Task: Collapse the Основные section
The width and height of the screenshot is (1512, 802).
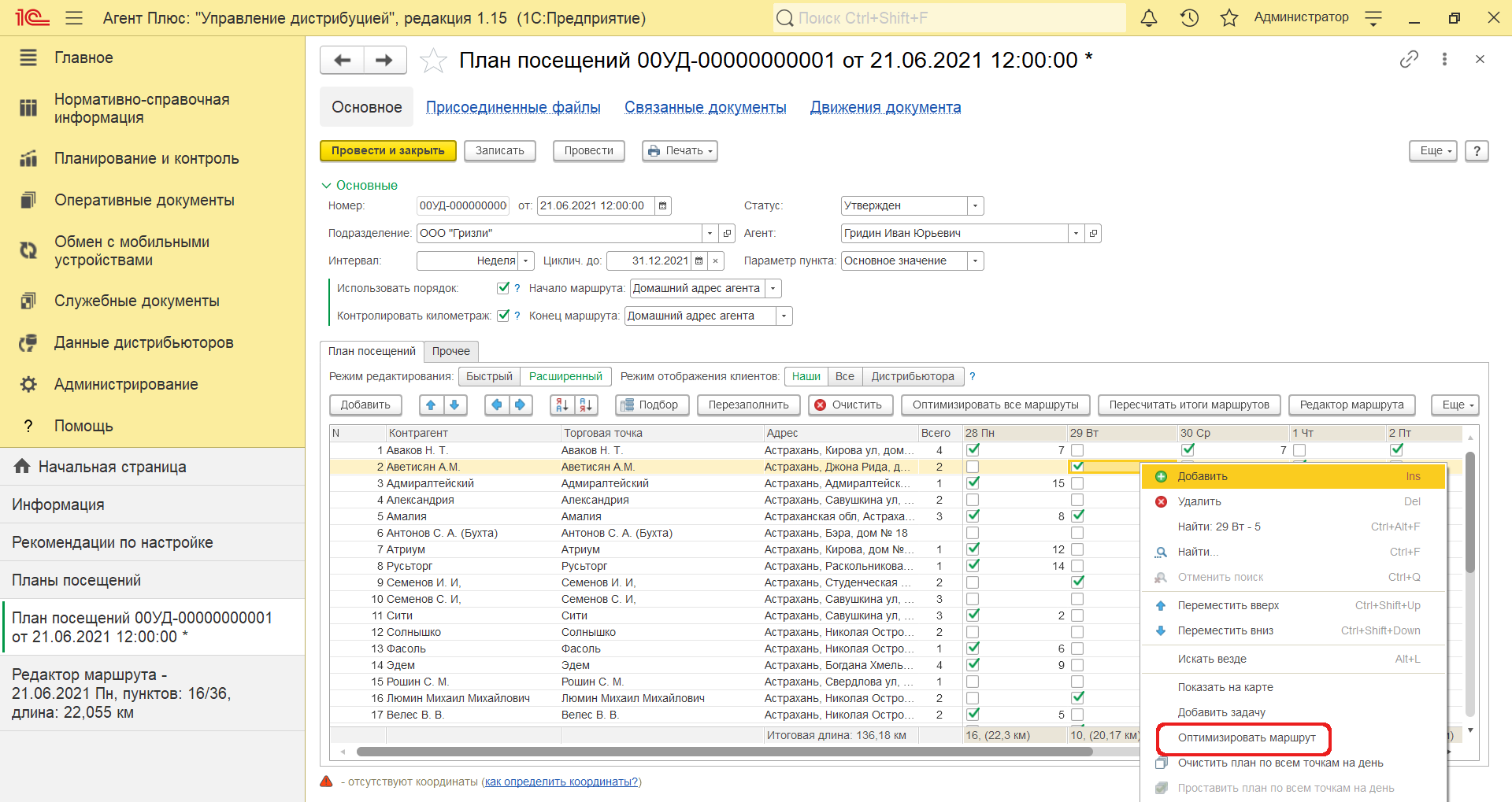Action: click(x=360, y=186)
